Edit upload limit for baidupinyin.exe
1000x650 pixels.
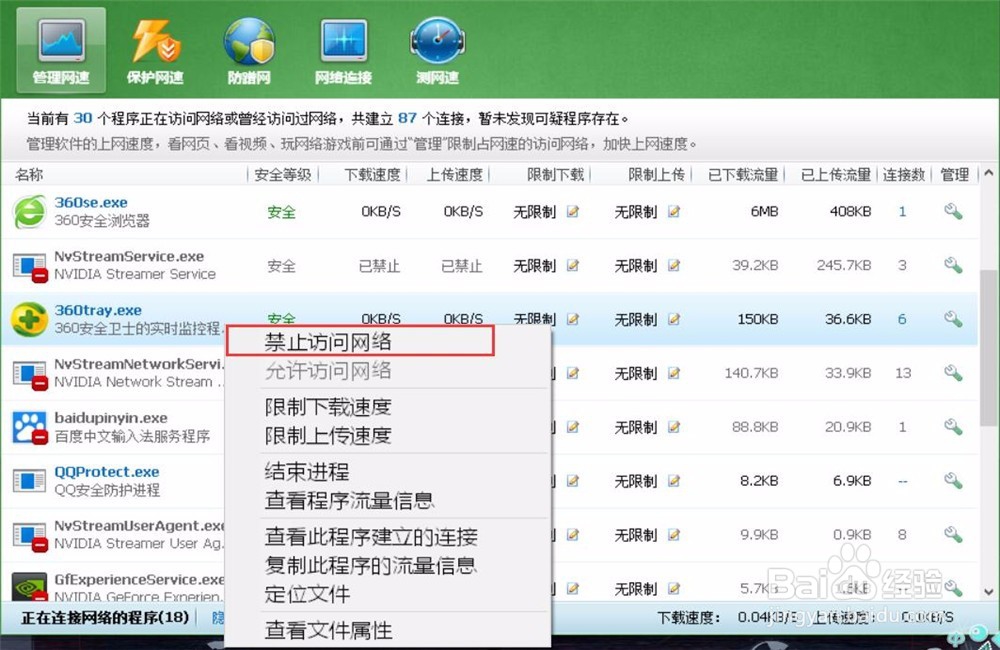tap(673, 427)
